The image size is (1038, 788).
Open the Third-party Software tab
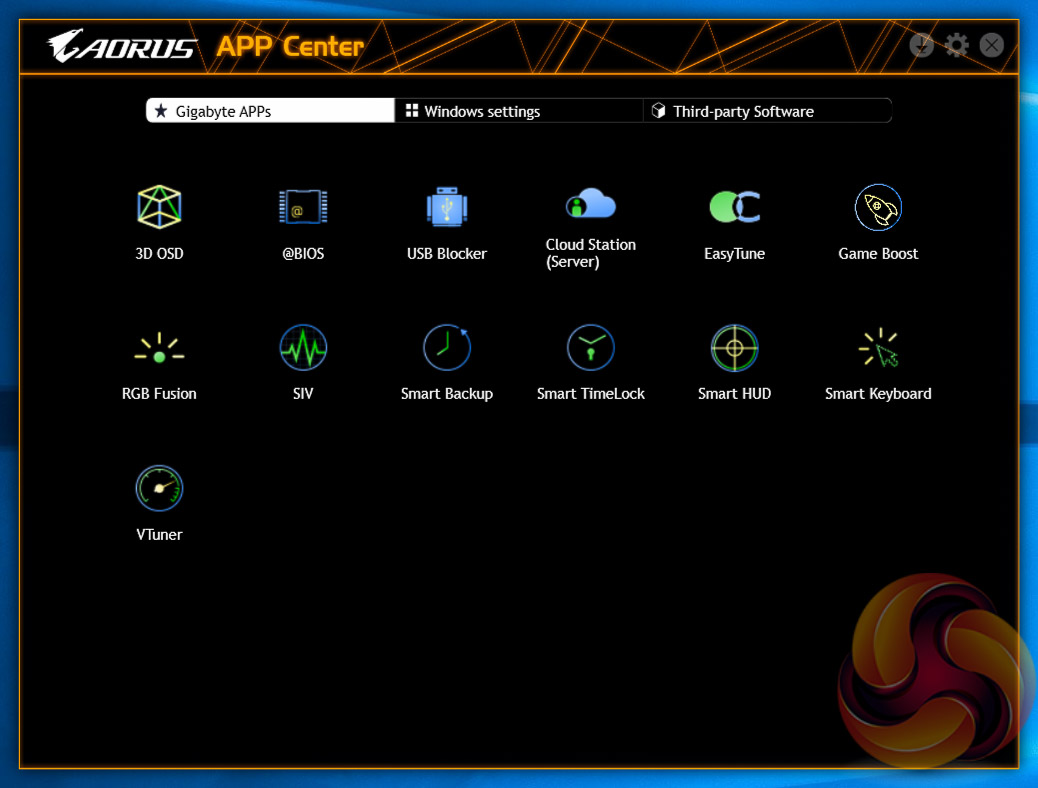[766, 111]
